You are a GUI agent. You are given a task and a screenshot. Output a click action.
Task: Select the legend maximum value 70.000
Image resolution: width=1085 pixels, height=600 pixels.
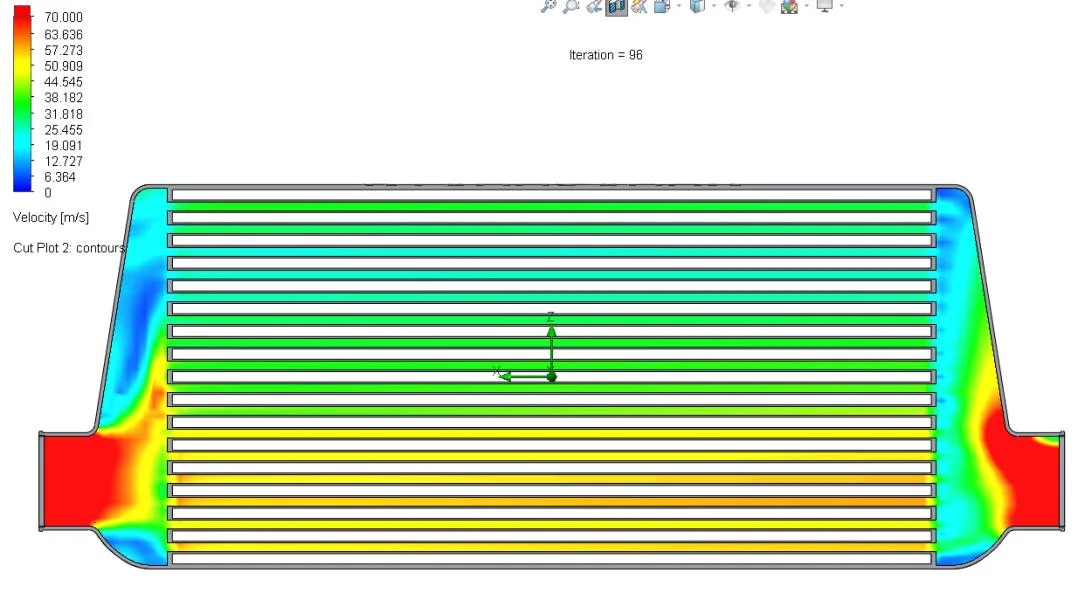coord(63,17)
